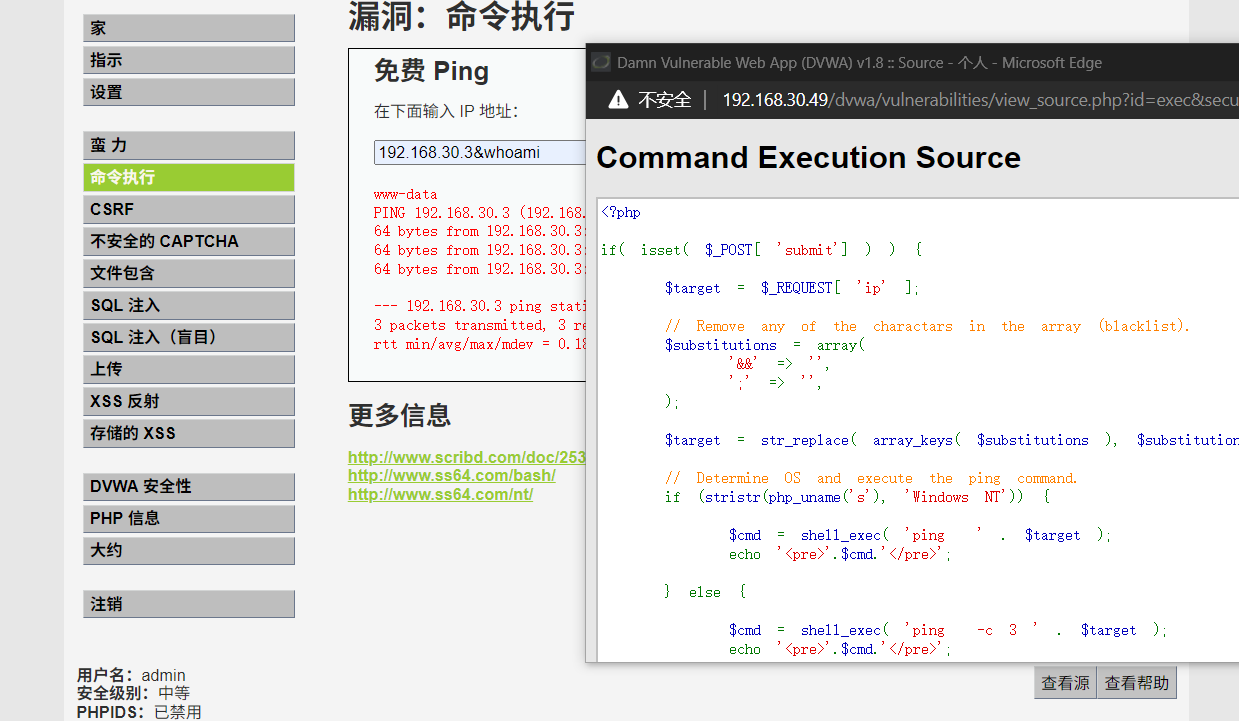
Task: Open the XSS 反射 page
Action: pos(189,402)
